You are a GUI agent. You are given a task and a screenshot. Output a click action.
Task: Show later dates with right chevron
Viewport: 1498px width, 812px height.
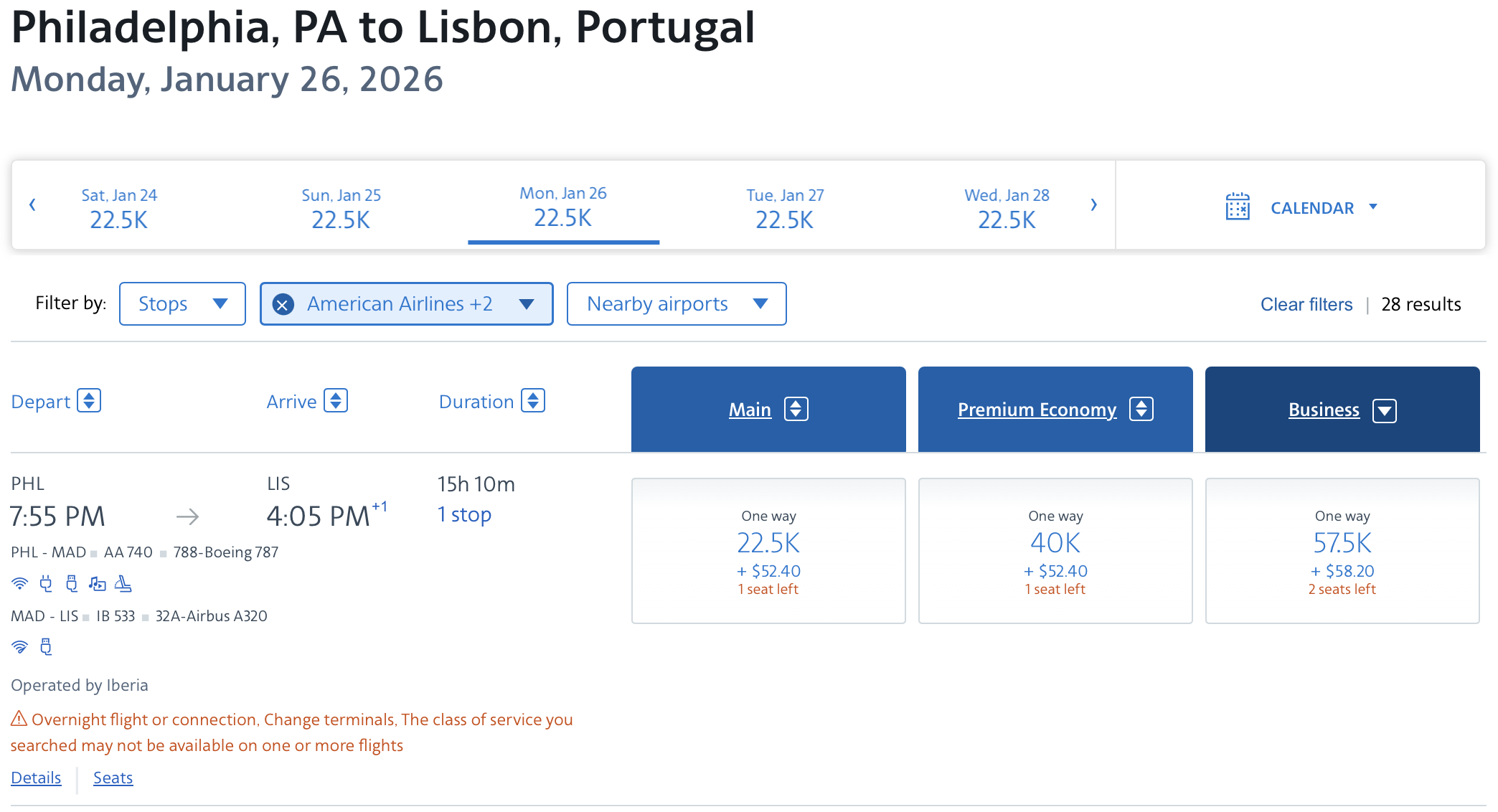1093,205
